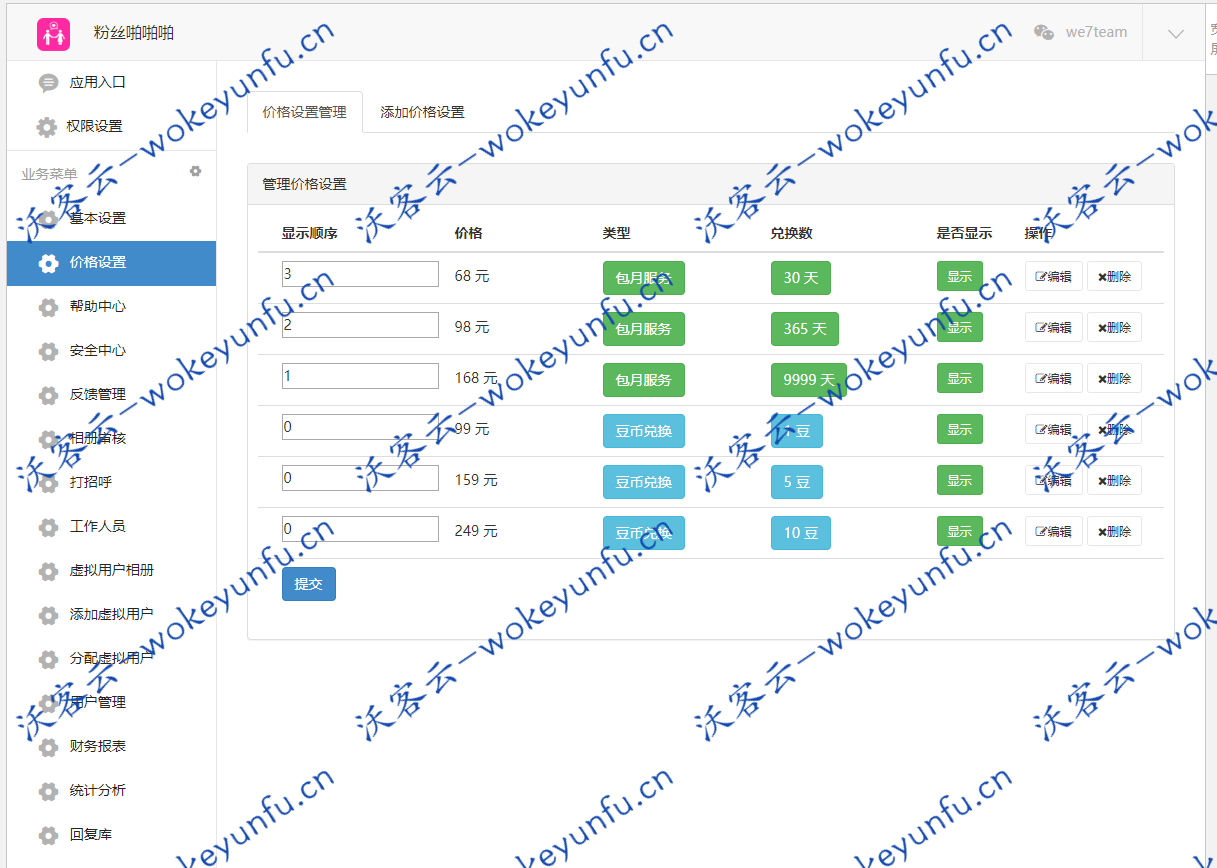The width and height of the screenshot is (1217, 868).
Task: Click the gear icon for 权限设置
Action: pyautogui.click(x=47, y=127)
